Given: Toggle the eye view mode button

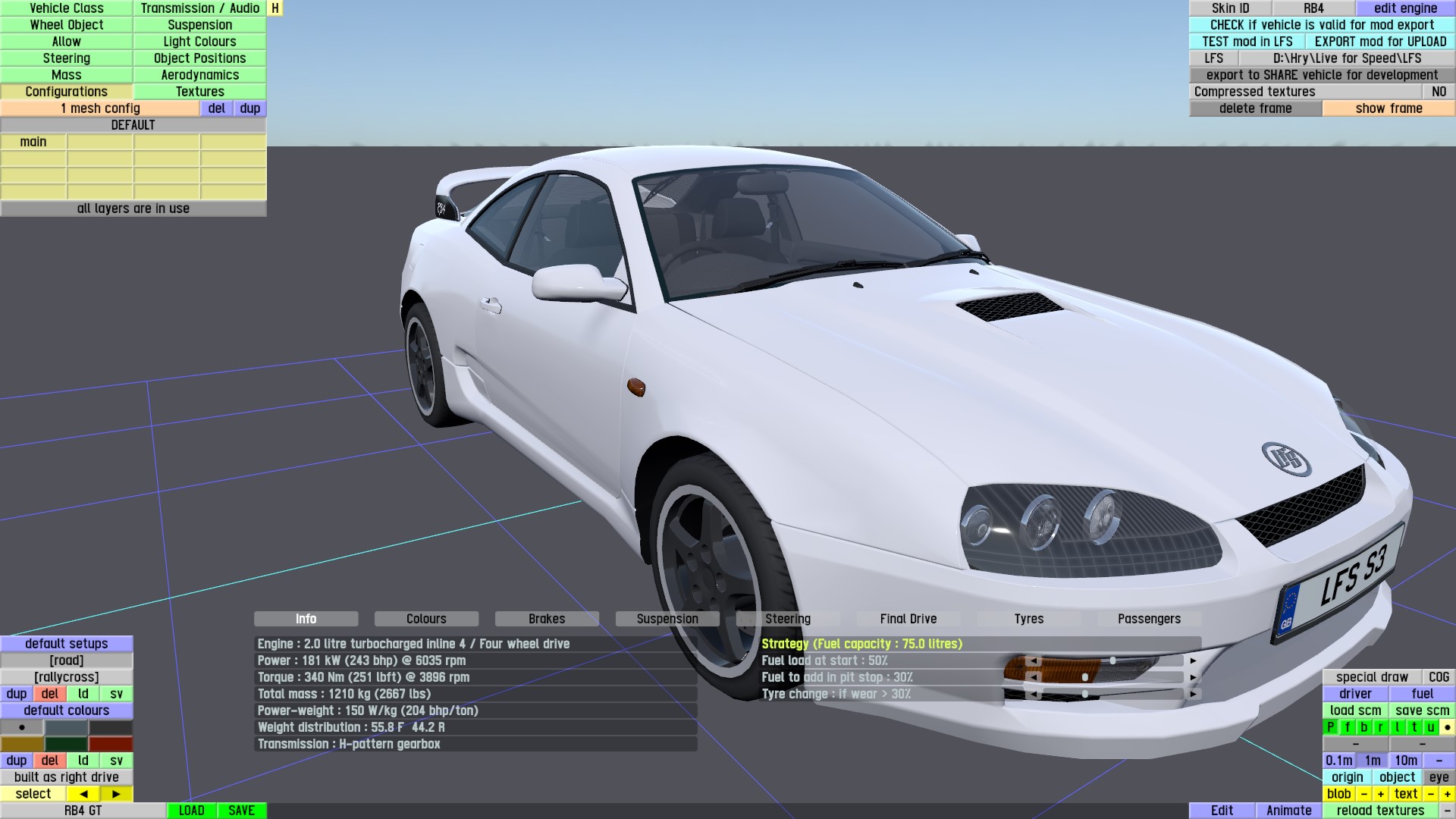Looking at the screenshot, I should pos(1439,777).
